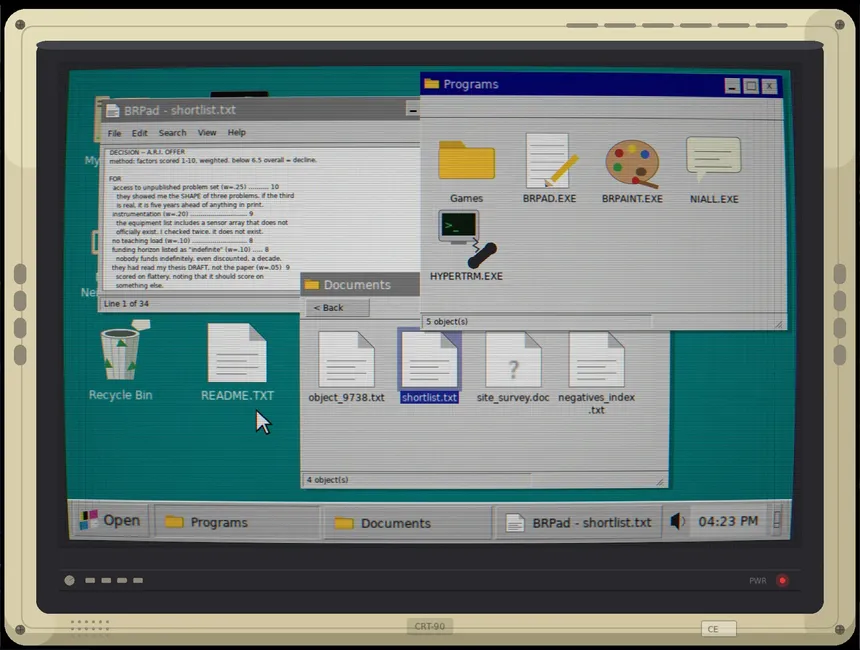Toggle the taskbar speaker volume icon

pos(677,521)
